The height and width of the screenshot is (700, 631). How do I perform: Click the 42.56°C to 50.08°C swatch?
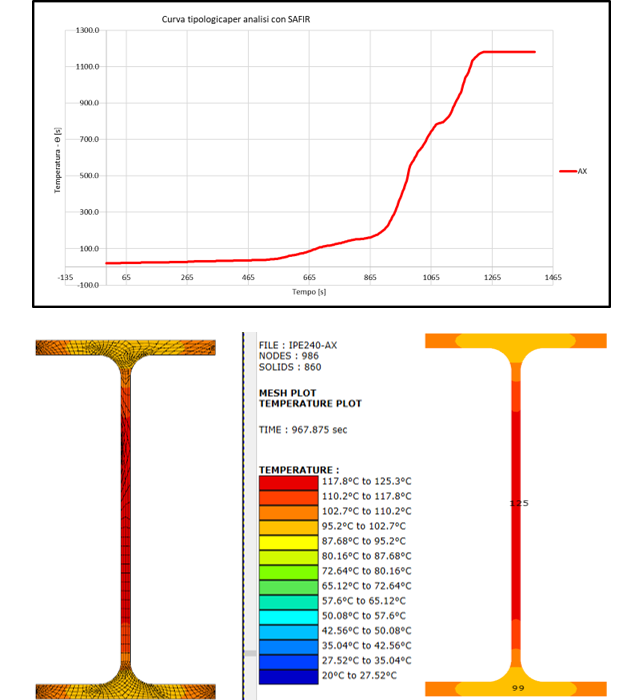288,631
